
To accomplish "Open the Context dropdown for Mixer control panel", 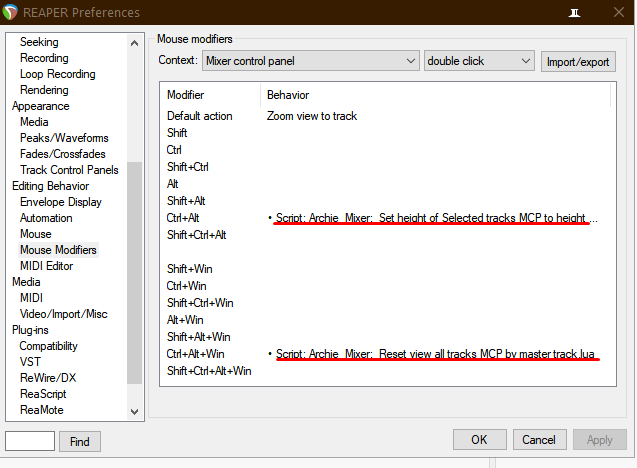I will [310, 61].
